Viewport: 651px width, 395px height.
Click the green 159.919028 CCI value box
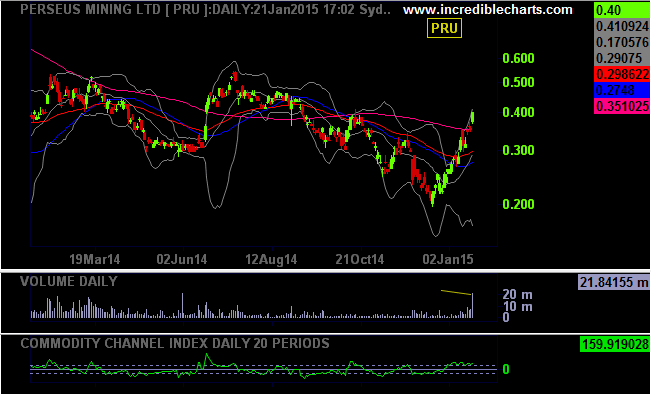614,343
